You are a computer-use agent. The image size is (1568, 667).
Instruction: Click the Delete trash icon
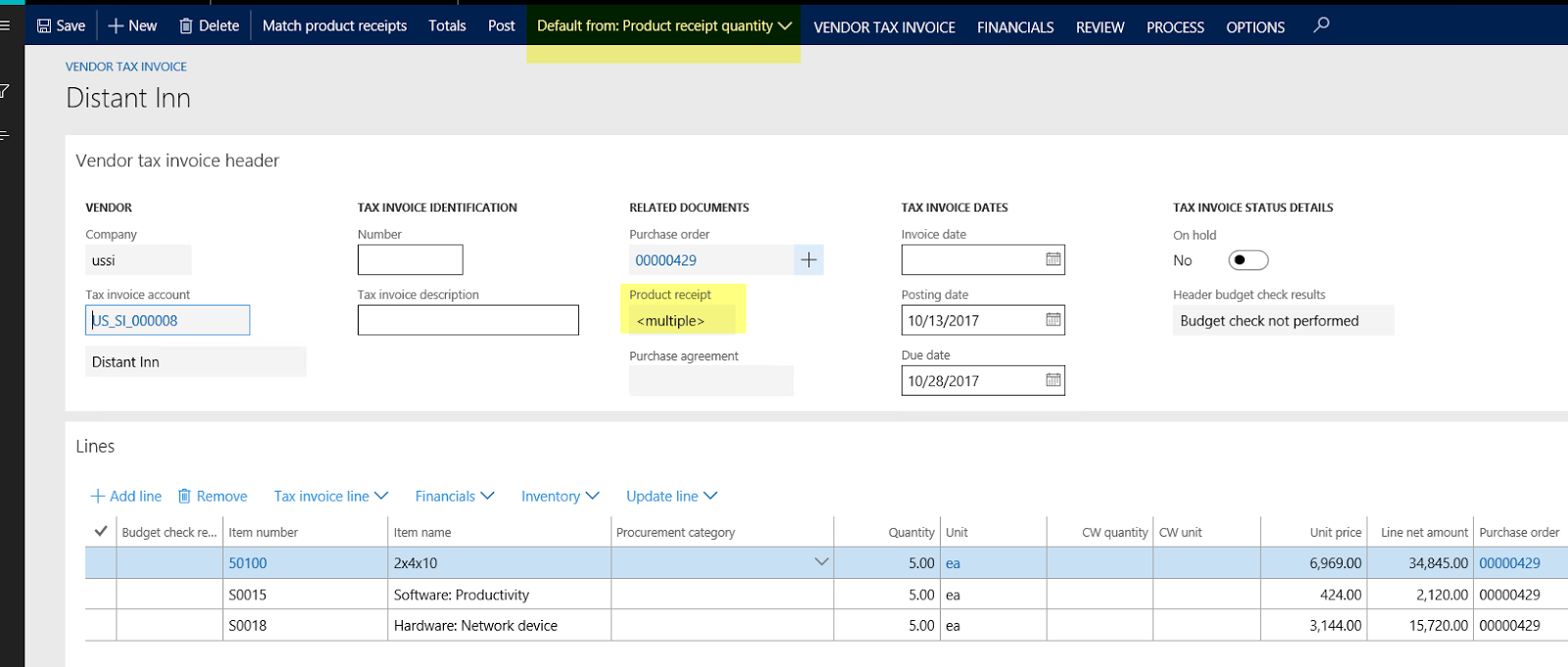coord(186,25)
